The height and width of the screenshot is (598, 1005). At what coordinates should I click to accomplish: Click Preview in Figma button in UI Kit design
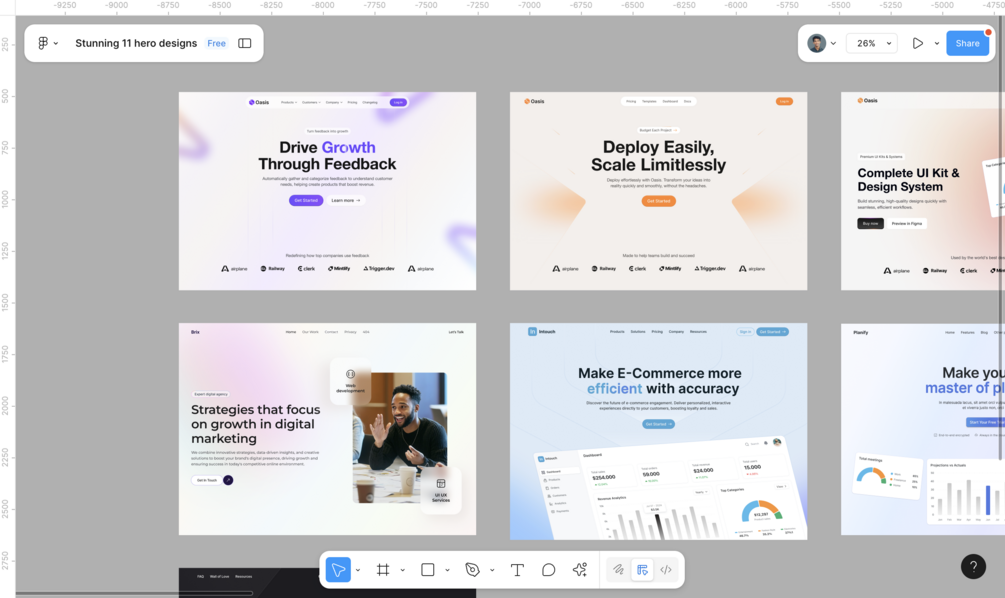(906, 224)
